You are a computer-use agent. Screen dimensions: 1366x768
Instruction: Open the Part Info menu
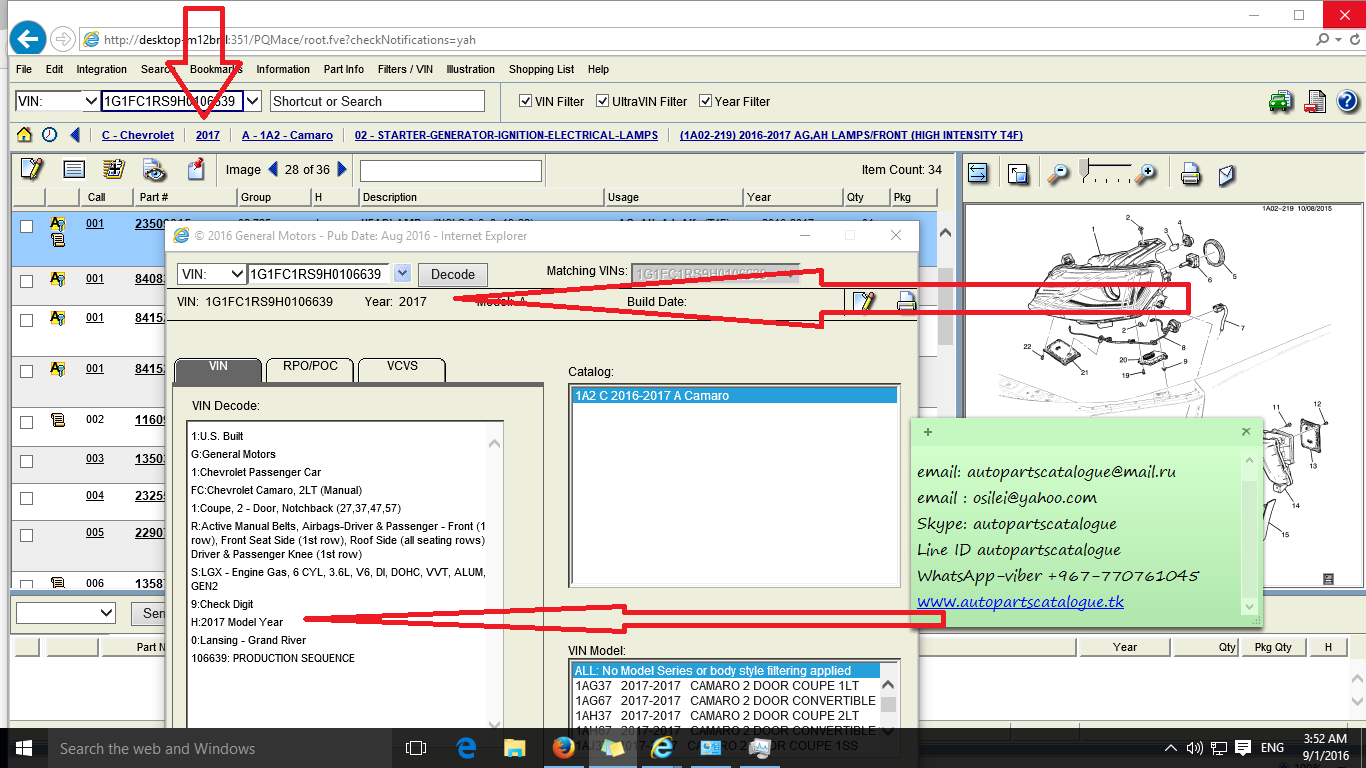(x=344, y=69)
